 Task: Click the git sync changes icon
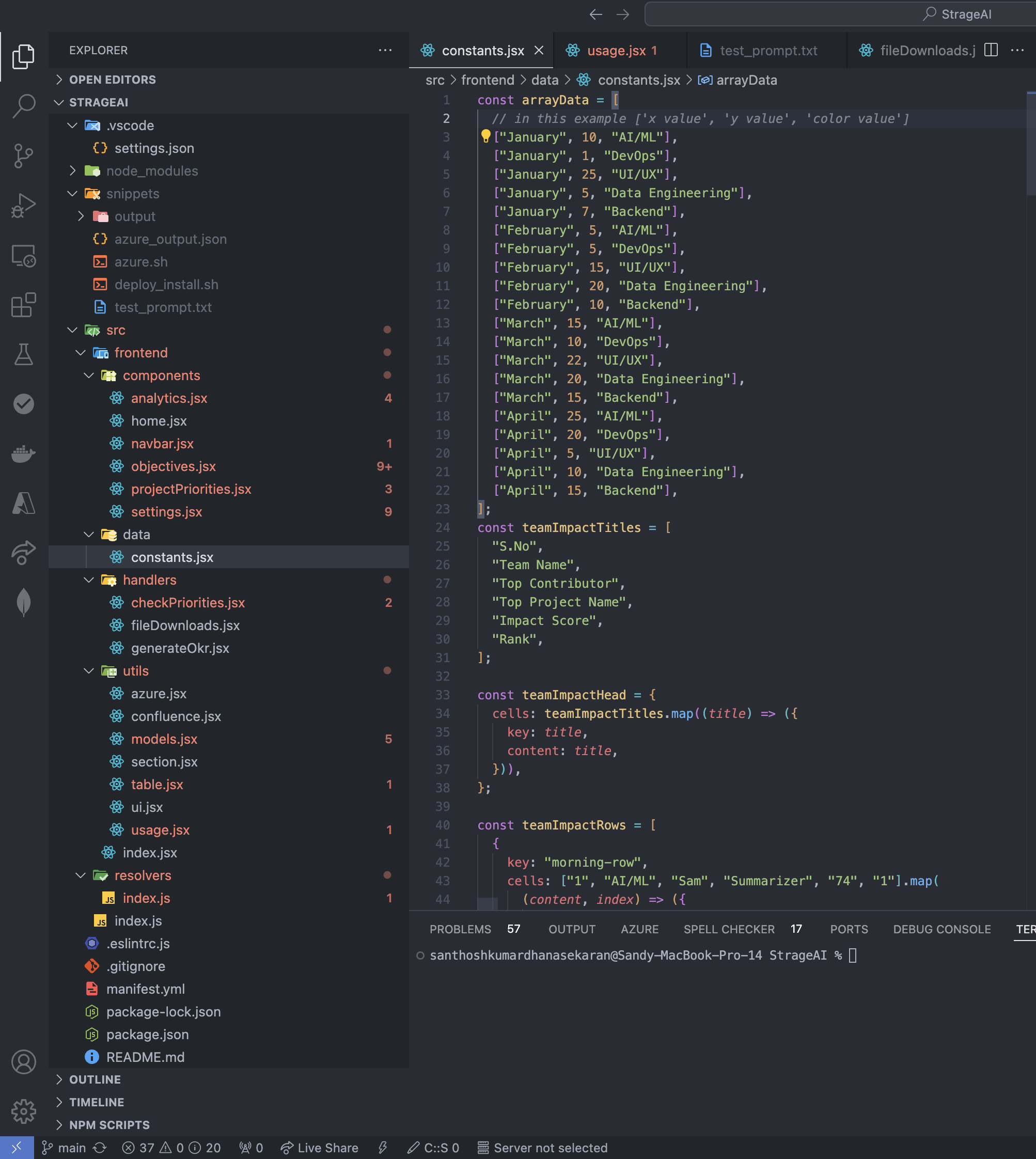100,1148
